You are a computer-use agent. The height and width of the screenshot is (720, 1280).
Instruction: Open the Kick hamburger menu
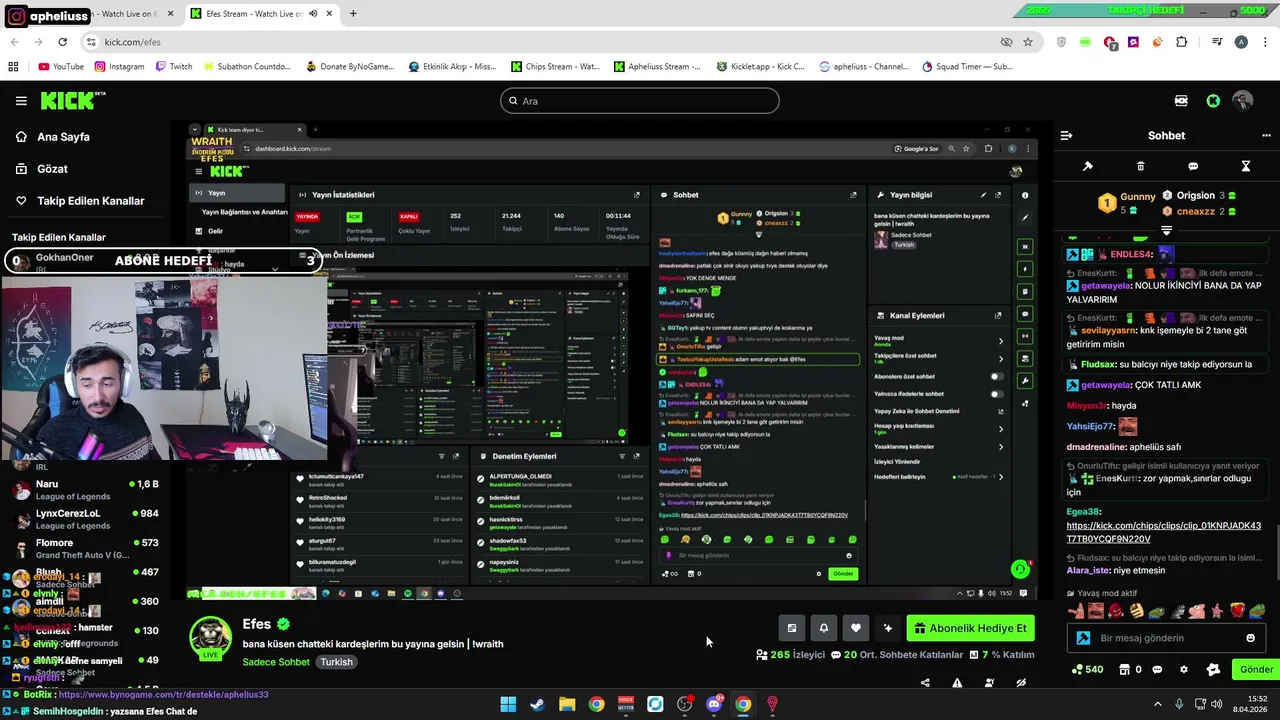tap(21, 101)
